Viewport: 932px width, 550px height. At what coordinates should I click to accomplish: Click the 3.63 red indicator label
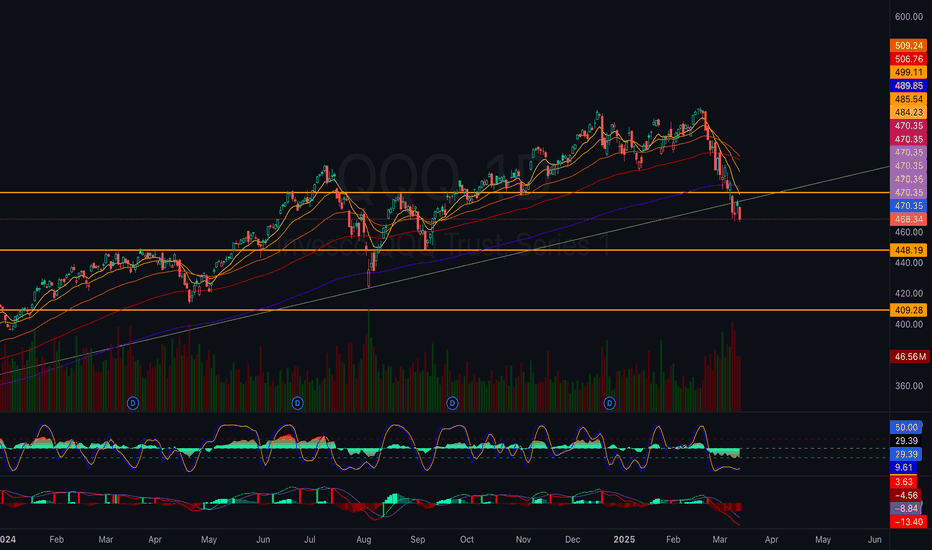coord(904,482)
